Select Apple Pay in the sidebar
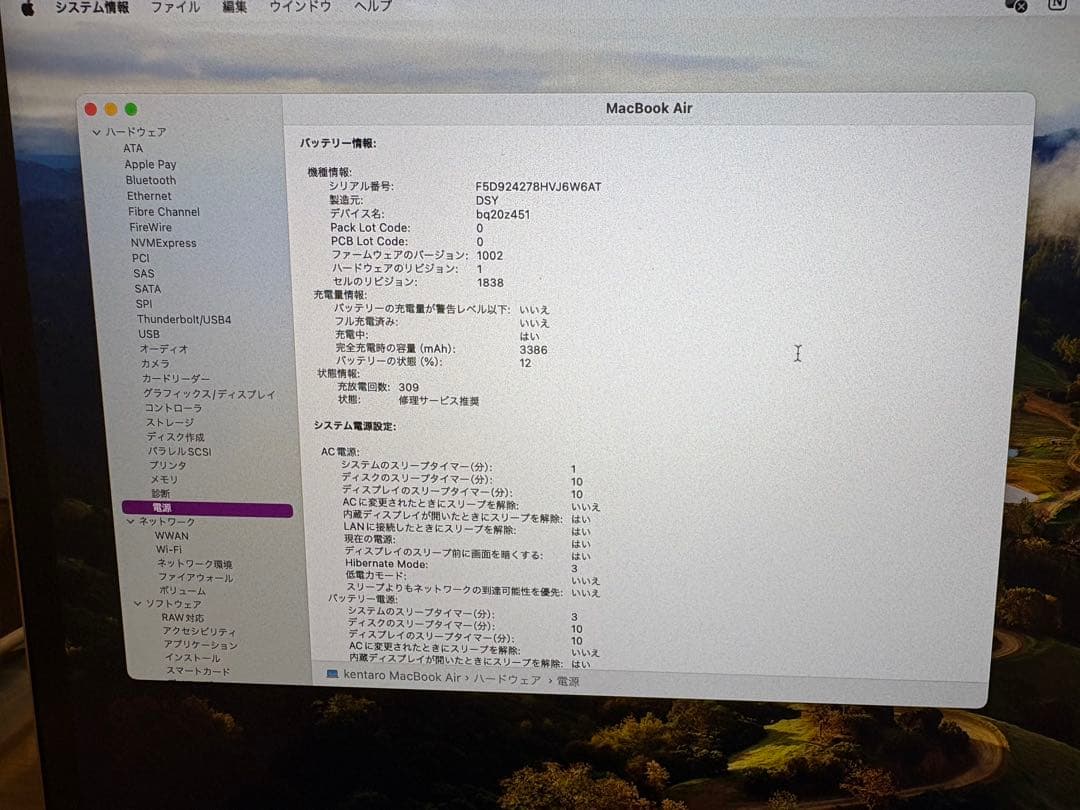 150,165
